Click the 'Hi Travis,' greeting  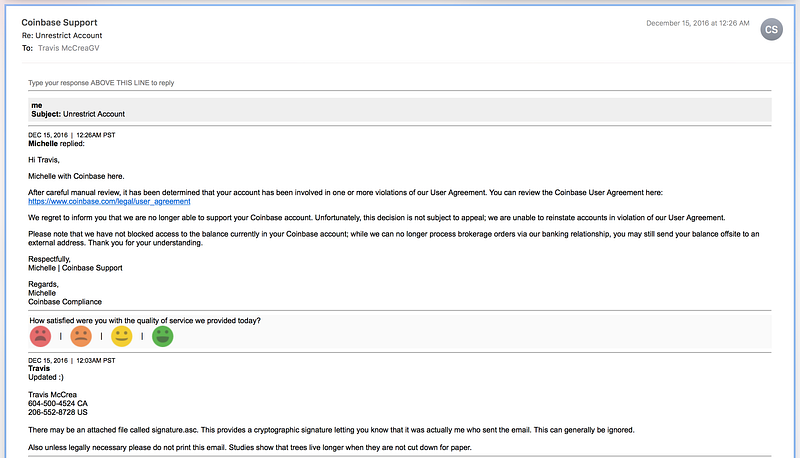(x=44, y=160)
